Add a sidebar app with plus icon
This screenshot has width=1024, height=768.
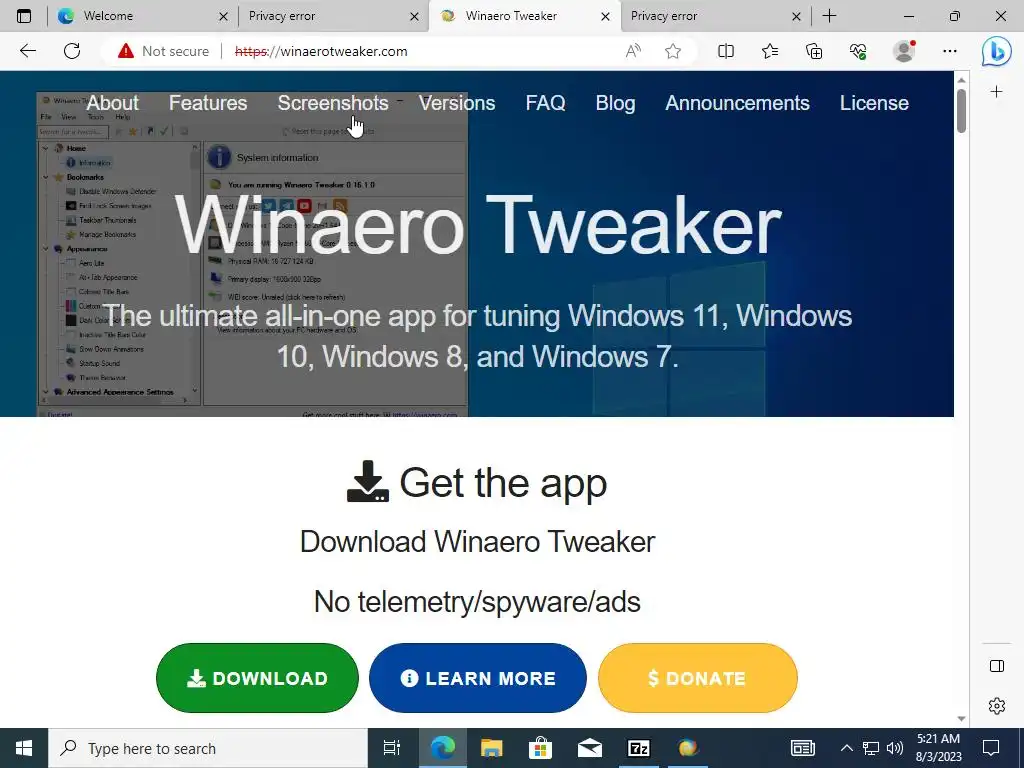[997, 92]
